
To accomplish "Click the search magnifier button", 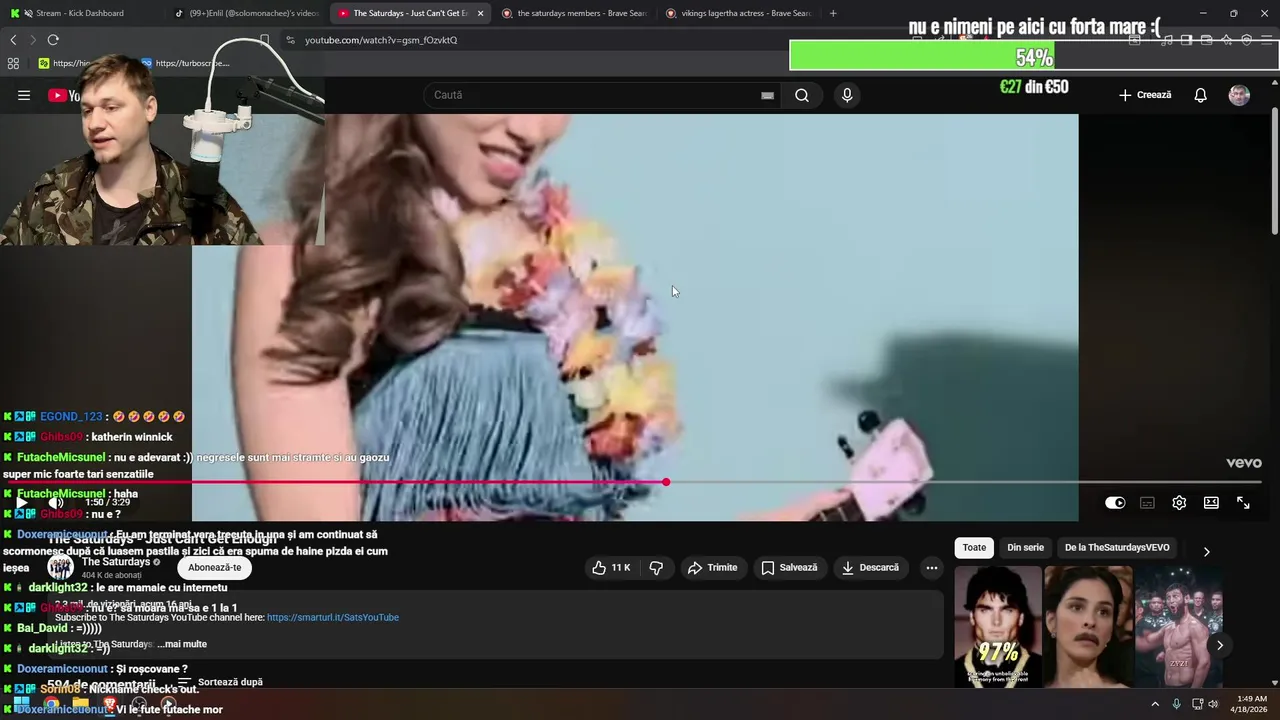I will pos(802,95).
